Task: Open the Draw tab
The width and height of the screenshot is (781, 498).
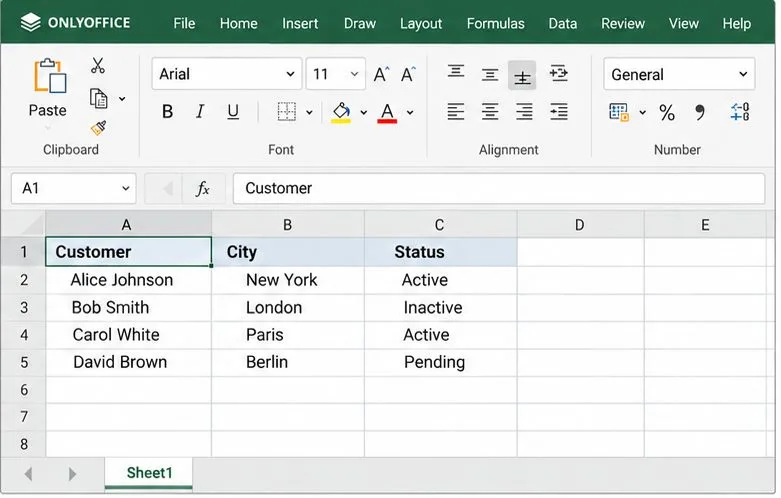Action: click(360, 23)
